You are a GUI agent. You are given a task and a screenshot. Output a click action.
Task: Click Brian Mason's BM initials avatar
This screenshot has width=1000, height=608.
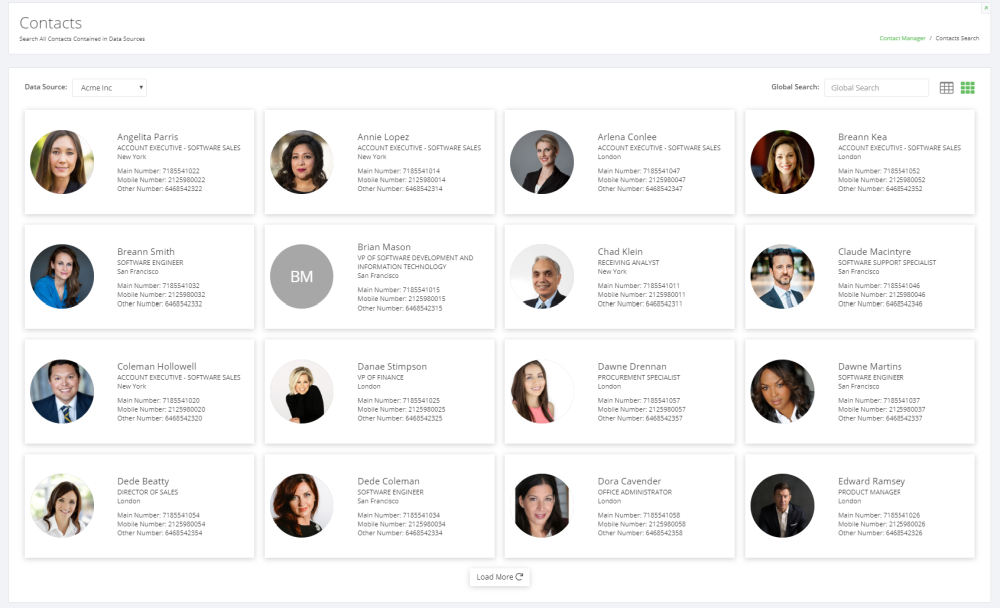[x=302, y=277]
